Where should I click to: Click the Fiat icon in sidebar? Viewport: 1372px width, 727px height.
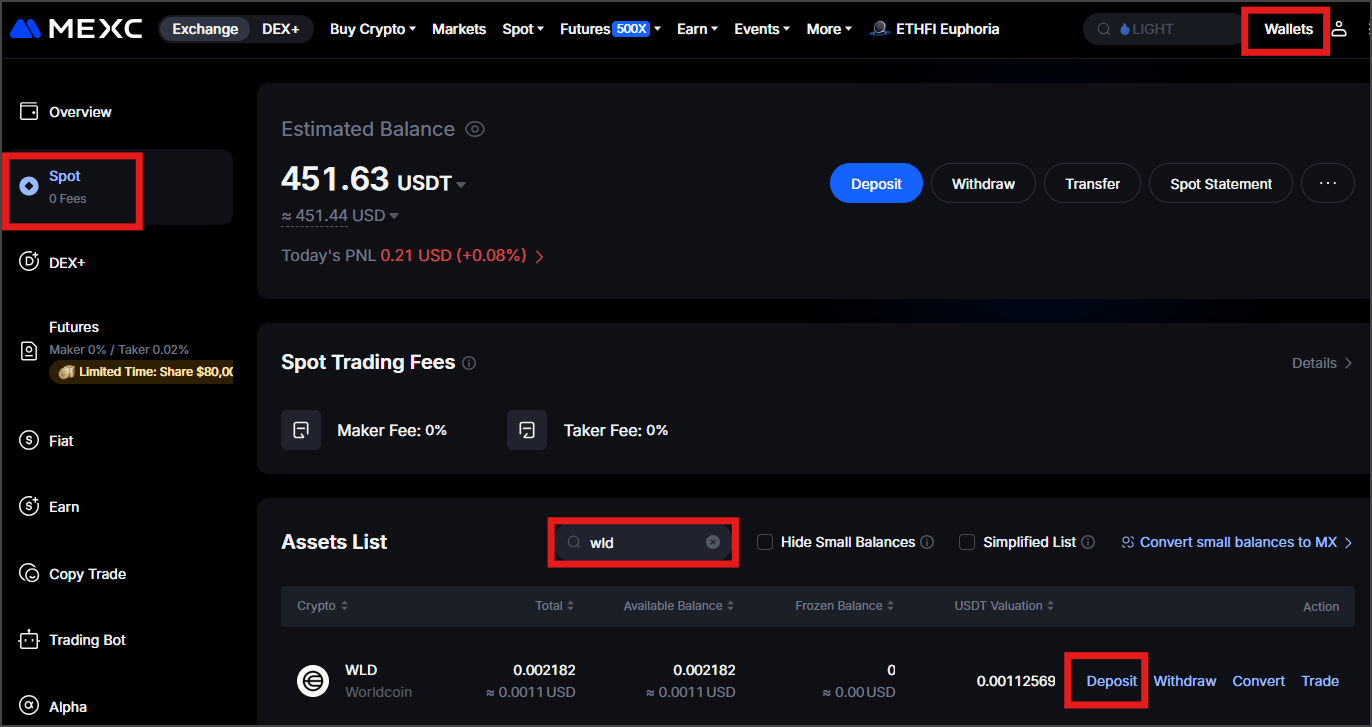(29, 441)
